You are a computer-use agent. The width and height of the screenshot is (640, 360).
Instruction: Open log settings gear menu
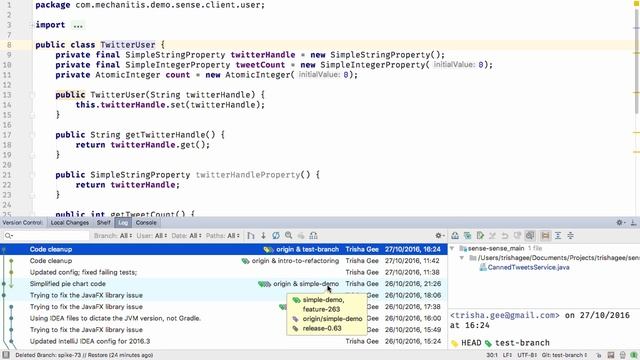(439, 236)
